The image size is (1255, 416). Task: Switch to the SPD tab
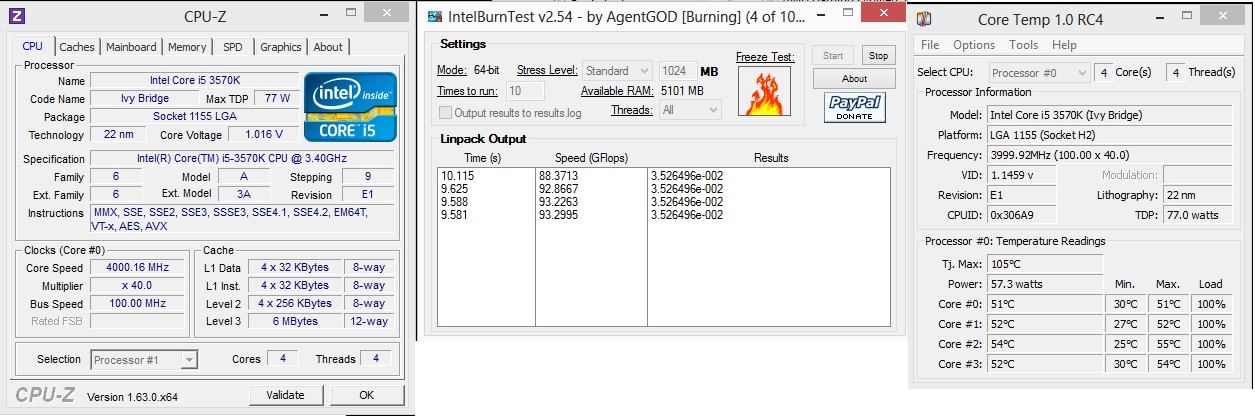coord(233,47)
